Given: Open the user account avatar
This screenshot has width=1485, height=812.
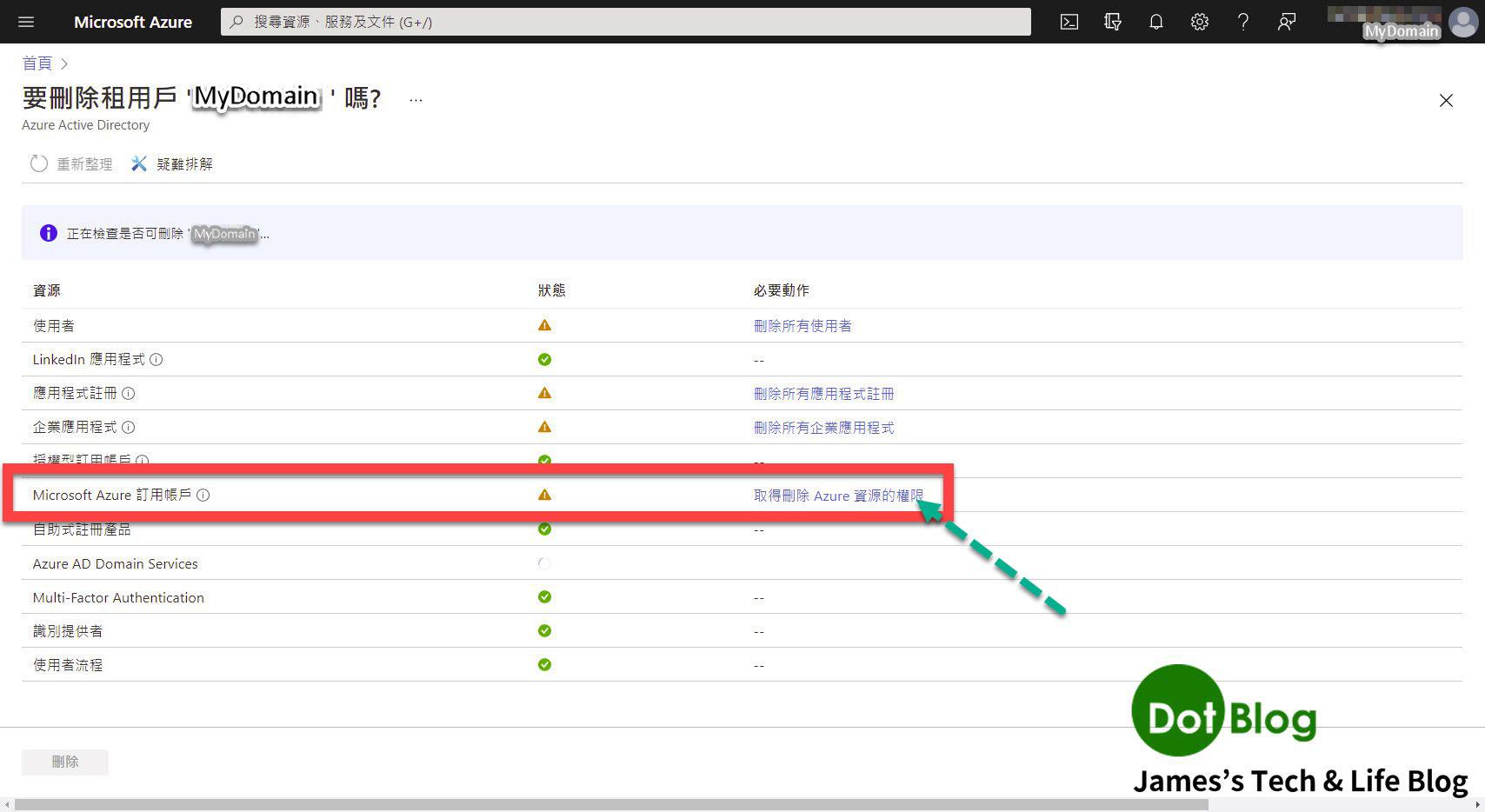Looking at the screenshot, I should coord(1463,22).
